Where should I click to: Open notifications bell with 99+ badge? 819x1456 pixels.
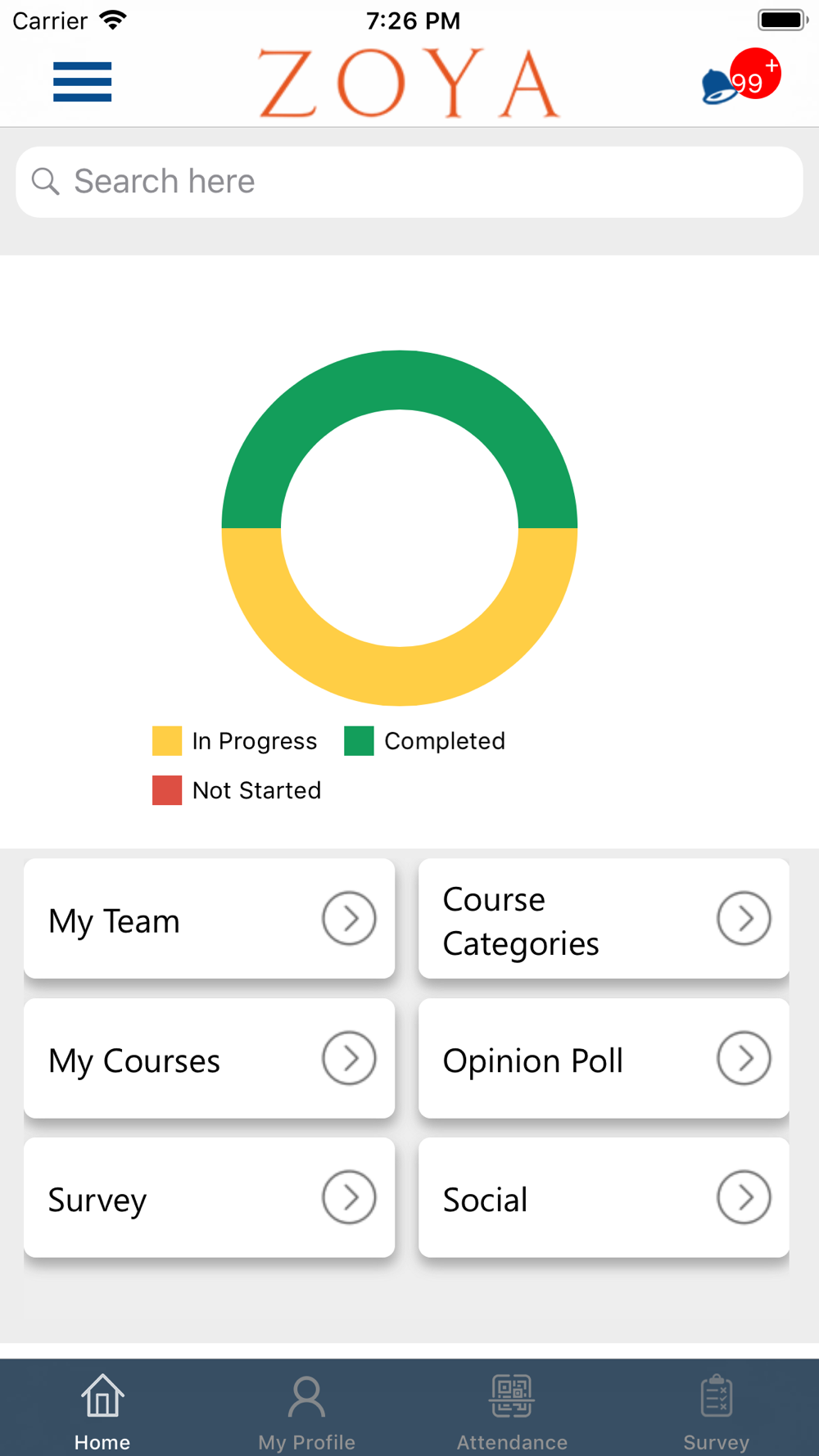740,79
